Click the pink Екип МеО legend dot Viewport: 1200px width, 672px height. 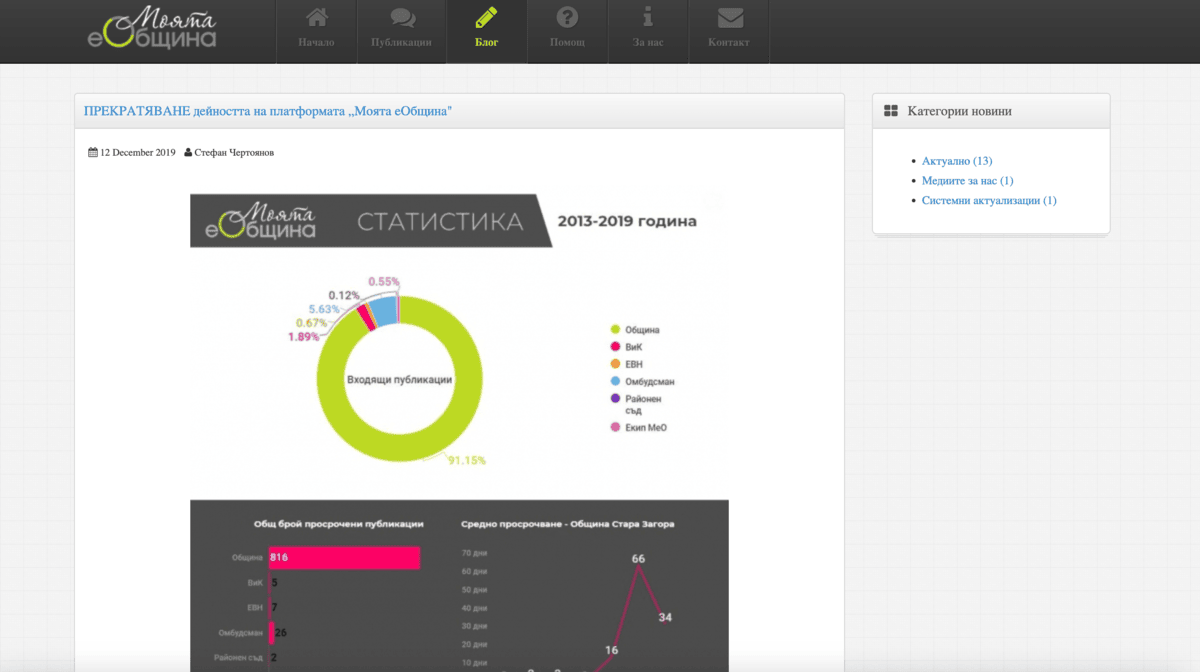point(615,427)
